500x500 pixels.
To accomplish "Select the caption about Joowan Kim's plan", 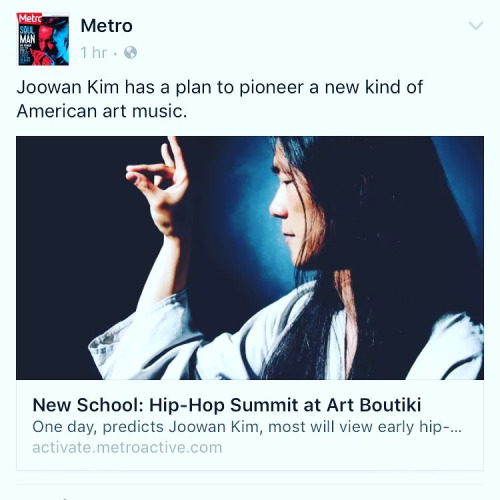I will pos(220,99).
